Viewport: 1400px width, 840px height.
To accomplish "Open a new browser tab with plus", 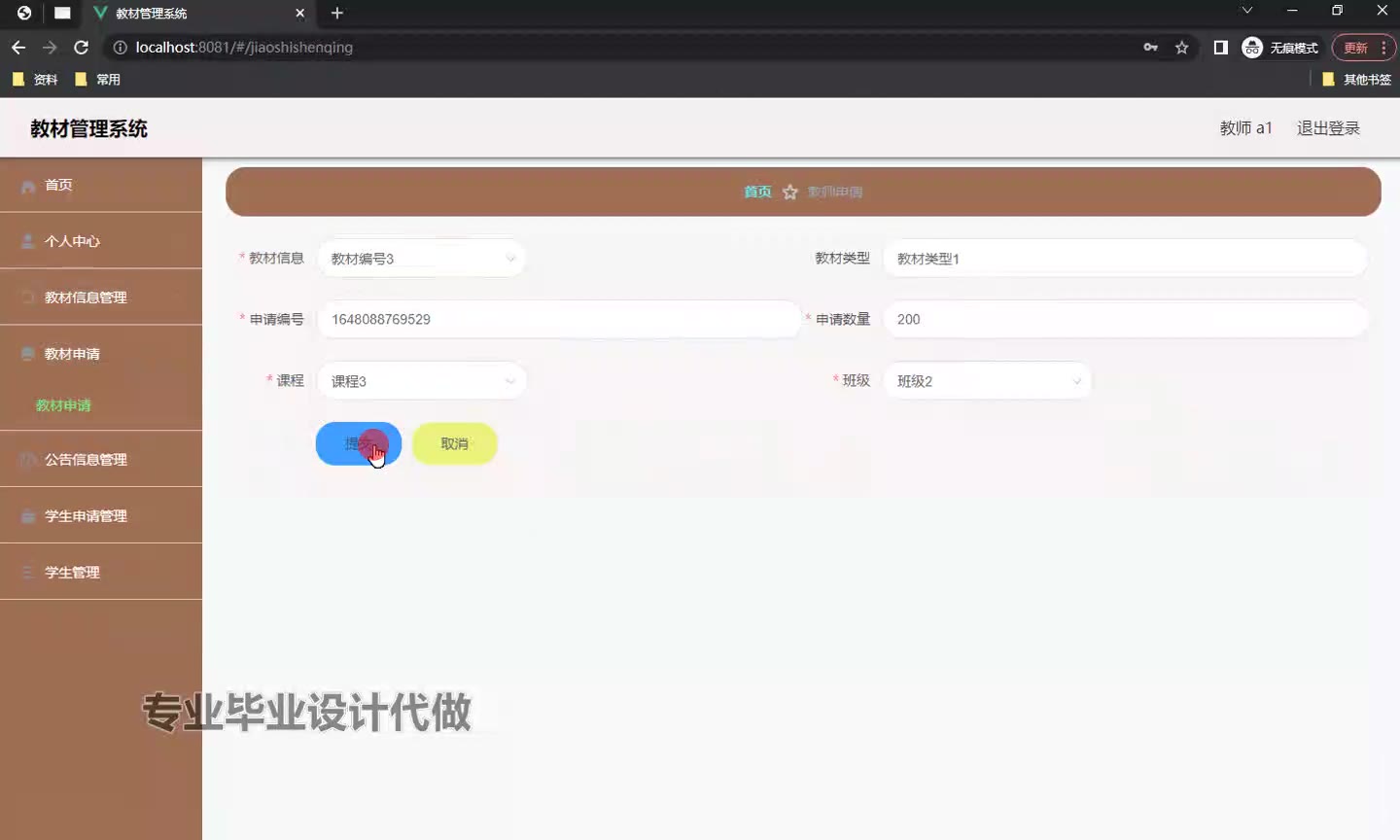I will coord(337,13).
